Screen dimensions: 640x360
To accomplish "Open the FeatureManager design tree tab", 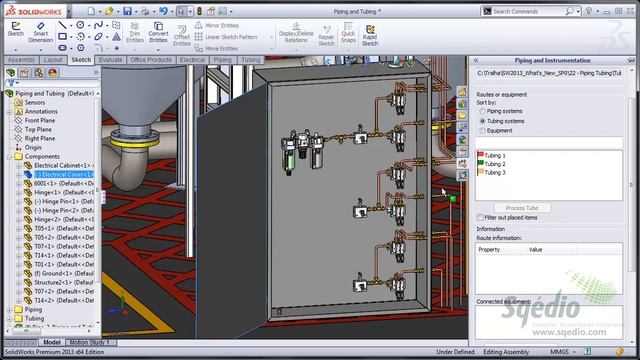I will 11,73.
